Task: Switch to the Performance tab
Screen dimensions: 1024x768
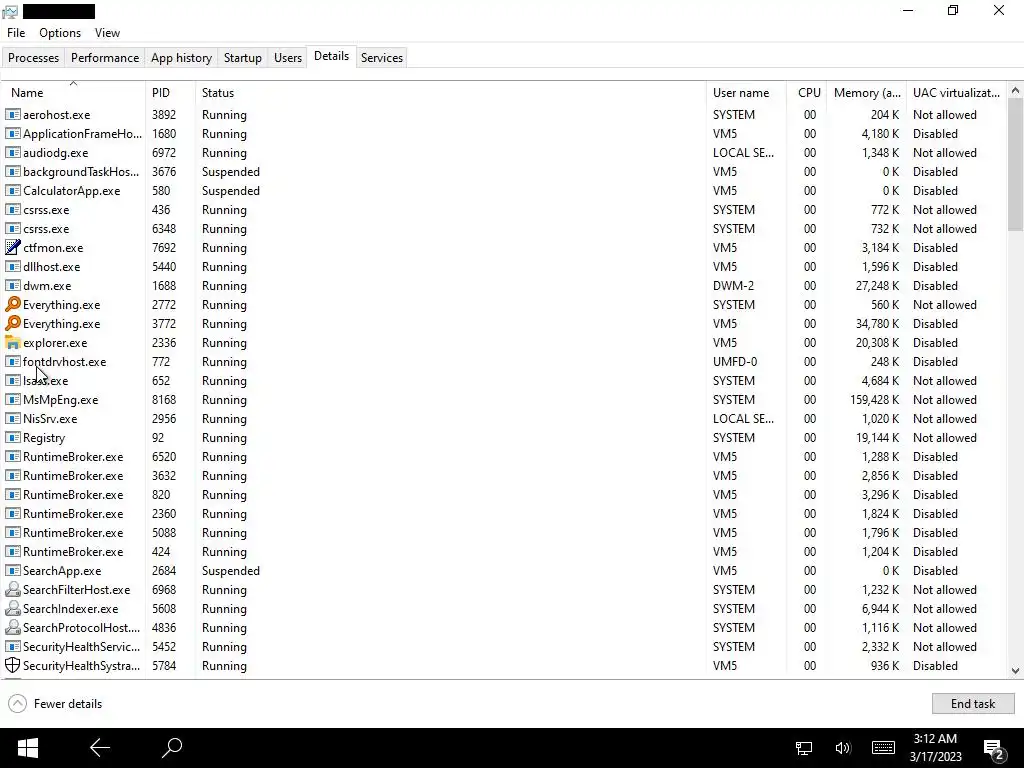Action: point(104,57)
